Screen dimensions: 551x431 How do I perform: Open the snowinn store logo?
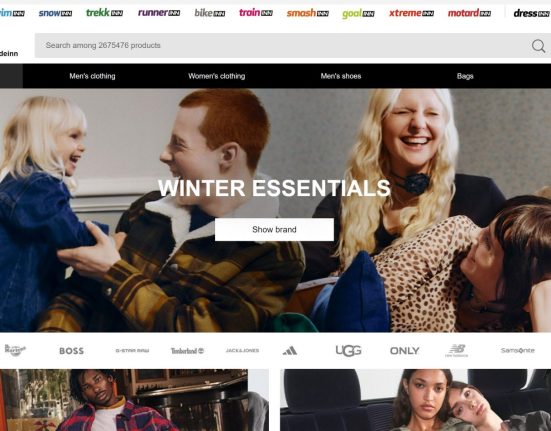(55, 13)
